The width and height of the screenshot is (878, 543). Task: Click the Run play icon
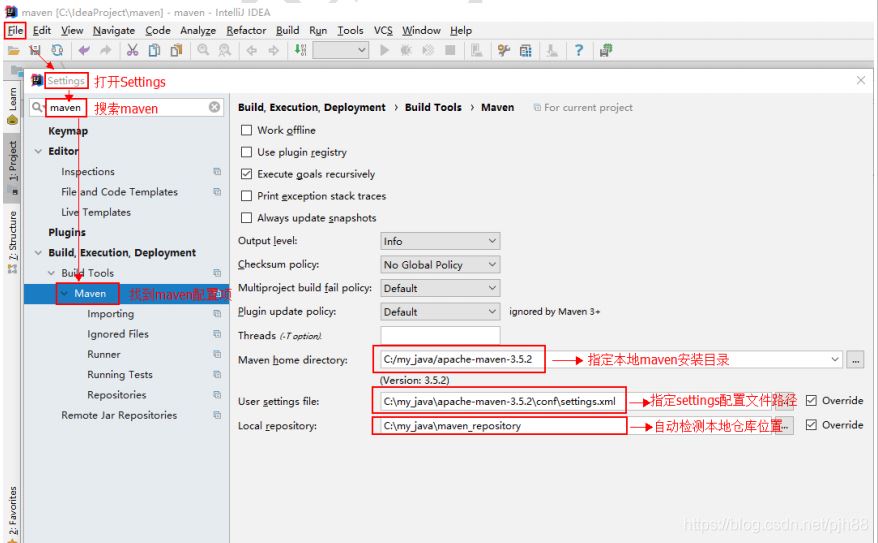tap(384, 50)
